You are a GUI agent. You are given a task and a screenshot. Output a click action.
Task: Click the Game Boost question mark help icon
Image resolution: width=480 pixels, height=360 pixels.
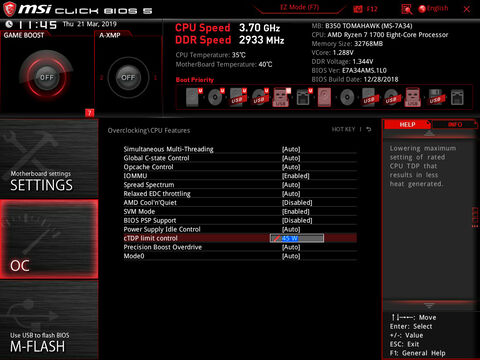(x=90, y=113)
